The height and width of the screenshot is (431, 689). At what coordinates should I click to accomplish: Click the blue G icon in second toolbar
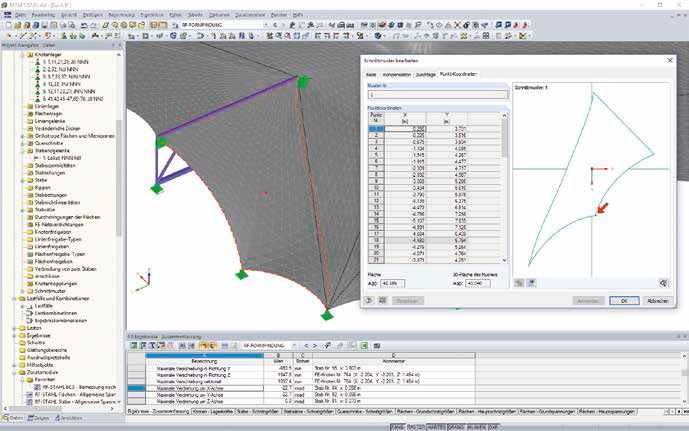173,36
